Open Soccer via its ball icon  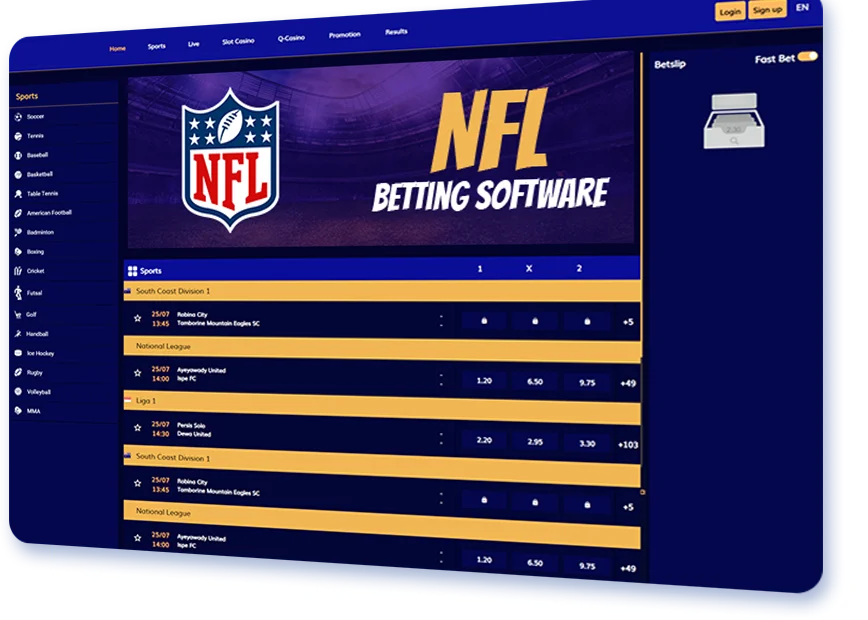point(18,117)
